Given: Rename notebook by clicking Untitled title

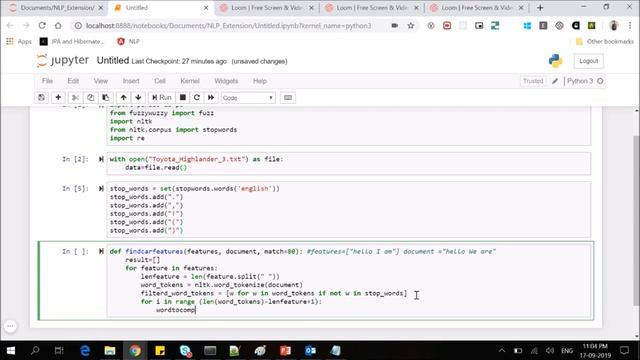Looking at the screenshot, I should [113, 60].
